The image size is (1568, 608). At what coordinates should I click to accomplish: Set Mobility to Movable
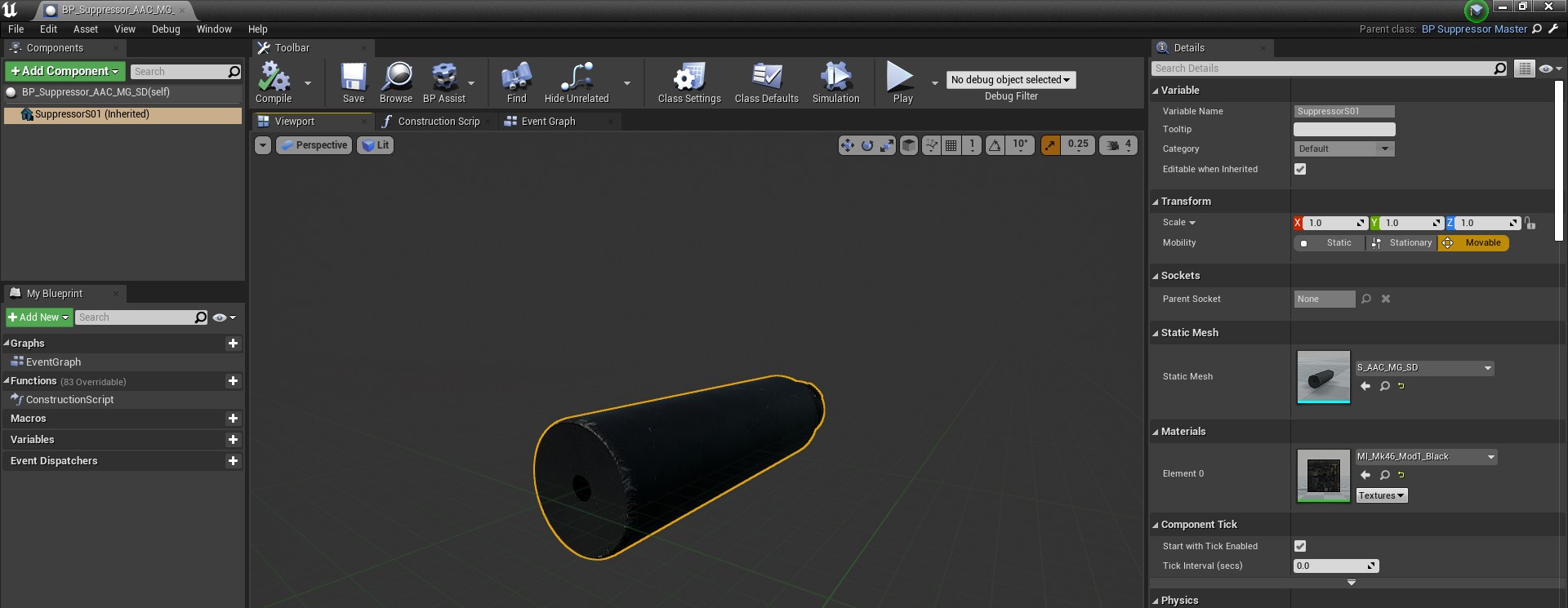click(1473, 243)
